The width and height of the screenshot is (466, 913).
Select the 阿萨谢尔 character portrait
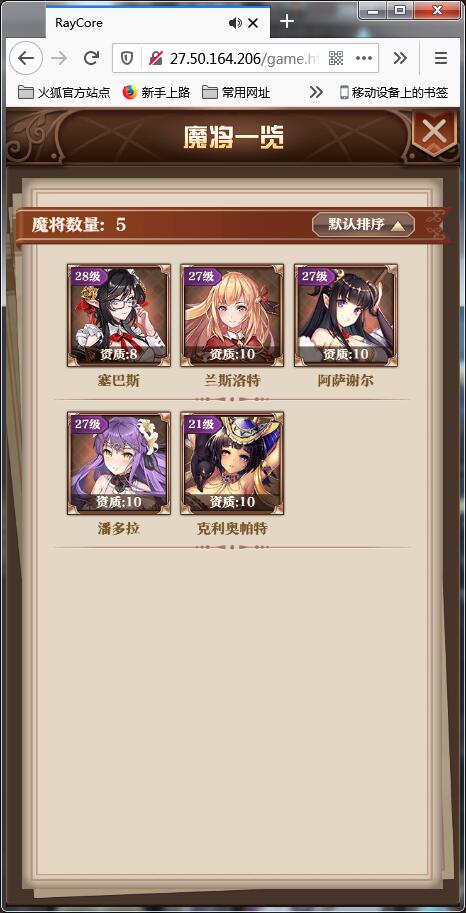click(345, 316)
